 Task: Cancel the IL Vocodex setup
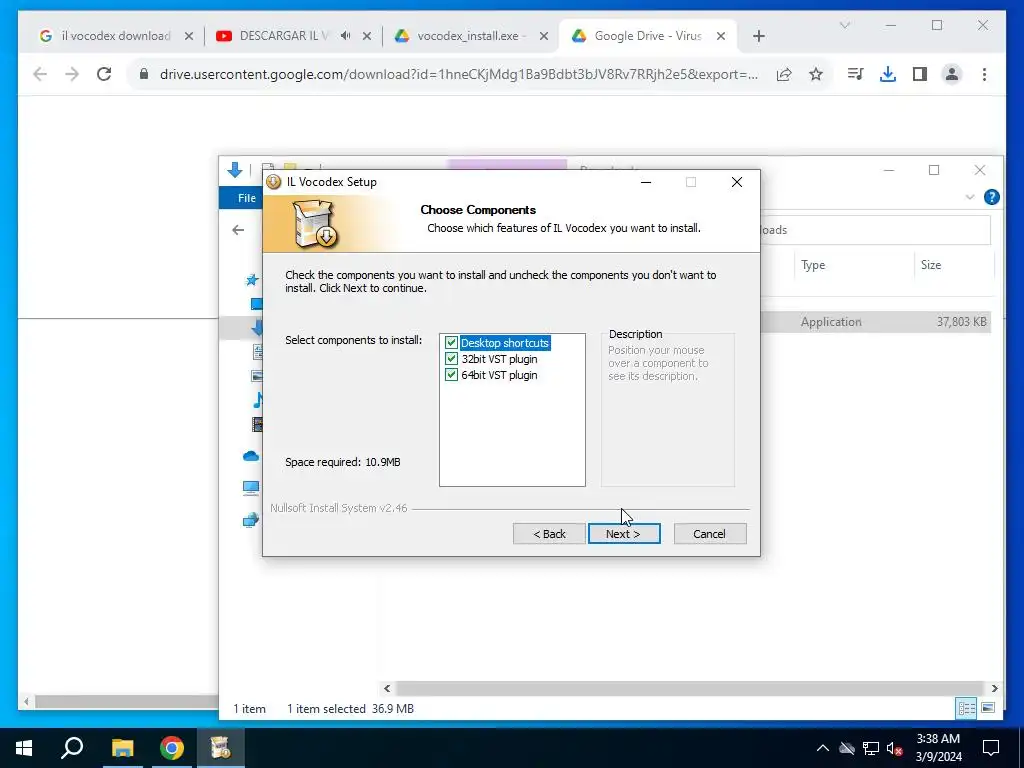pyautogui.click(x=709, y=534)
